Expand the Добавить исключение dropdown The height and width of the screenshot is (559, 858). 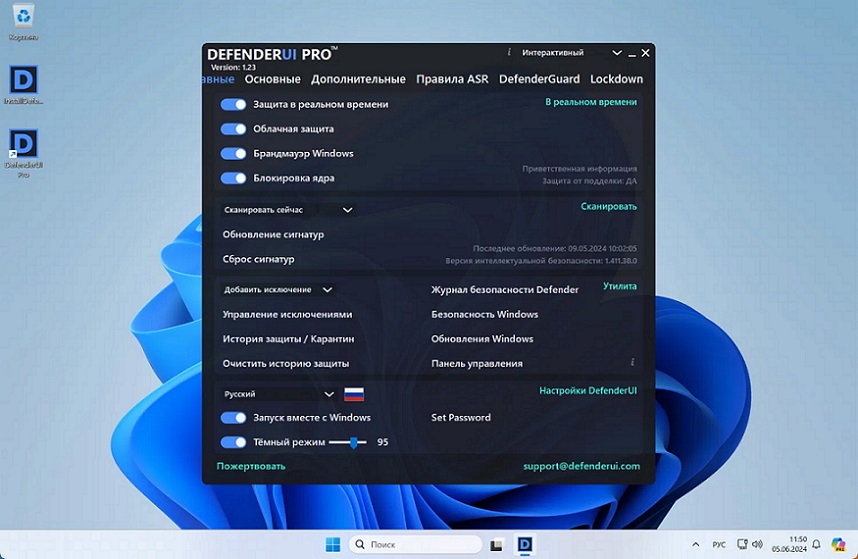tap(278, 290)
